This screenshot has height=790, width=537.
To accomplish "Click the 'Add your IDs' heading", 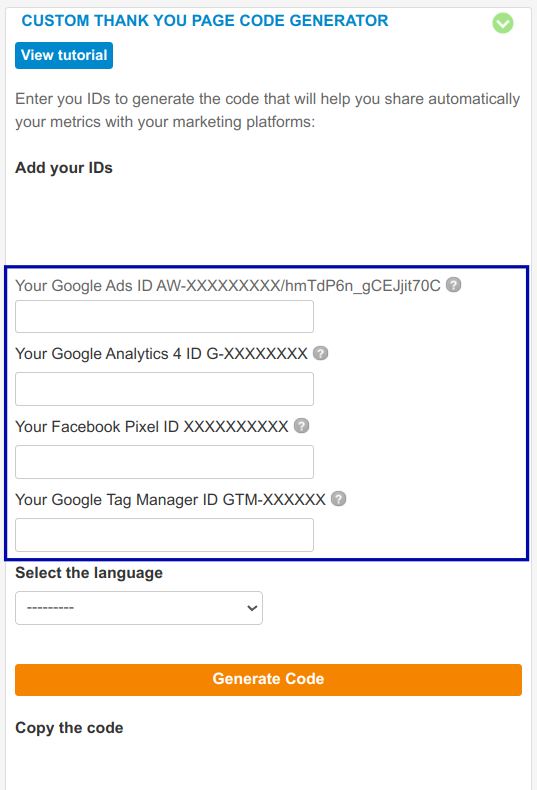I will (x=64, y=168).
